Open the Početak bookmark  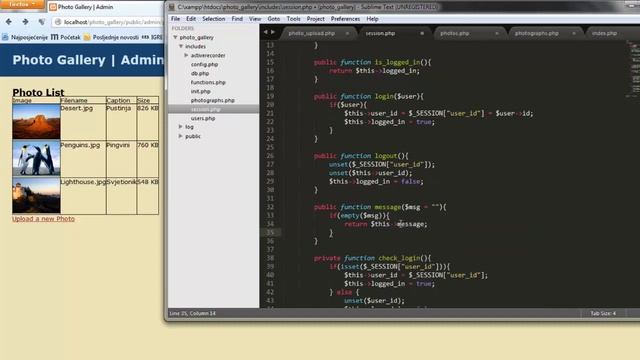coord(66,37)
